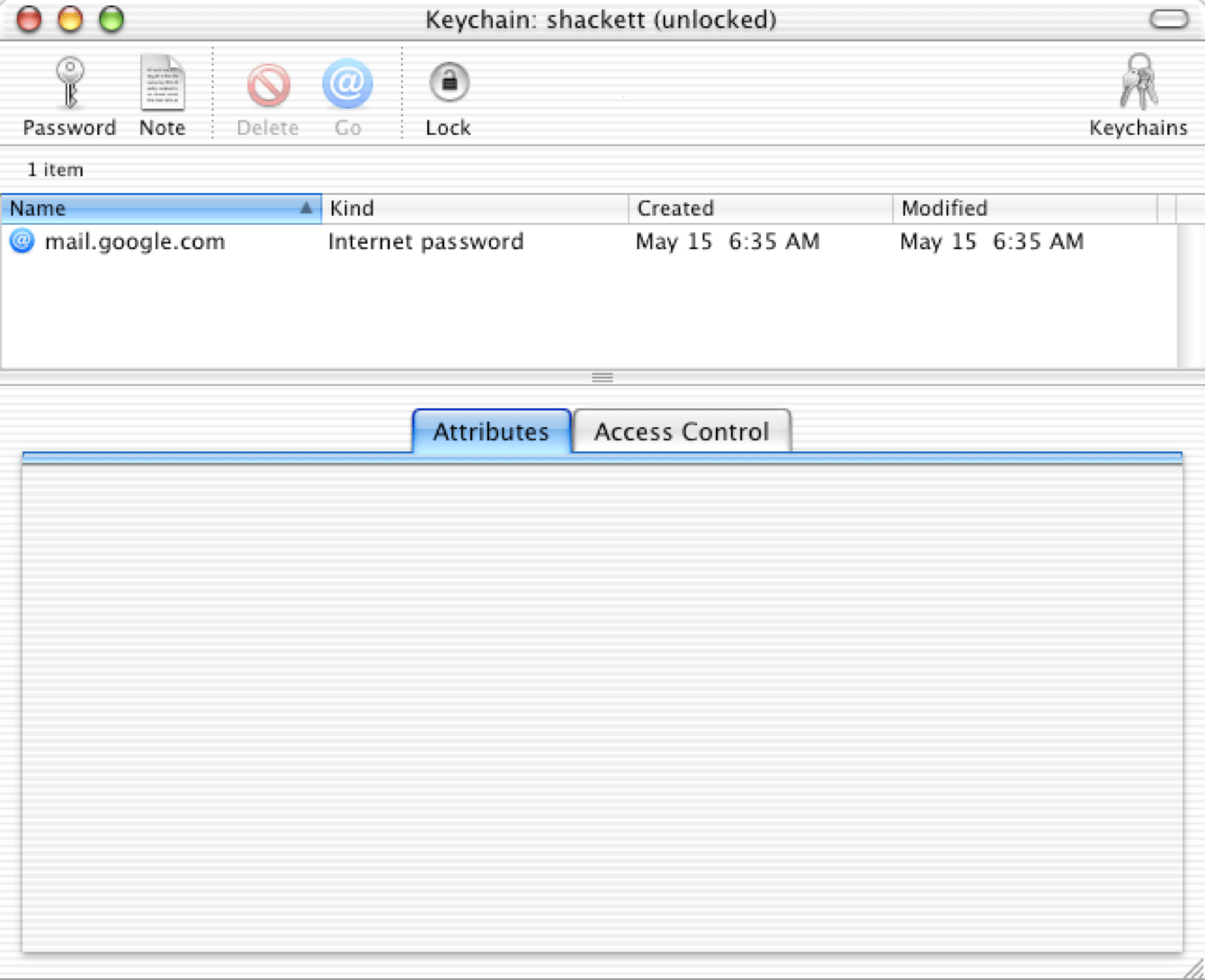This screenshot has height=980, width=1205.
Task: Create a new secure Note
Action: click(x=162, y=95)
